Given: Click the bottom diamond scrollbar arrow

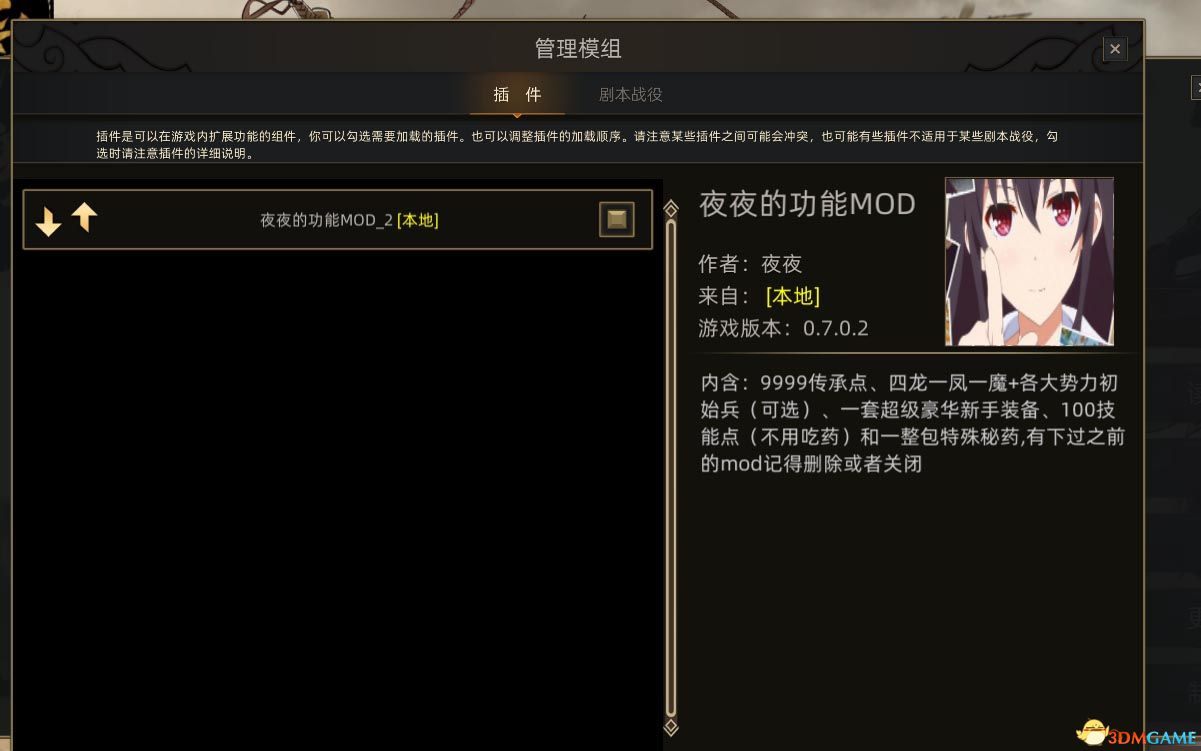Looking at the screenshot, I should coord(671,727).
